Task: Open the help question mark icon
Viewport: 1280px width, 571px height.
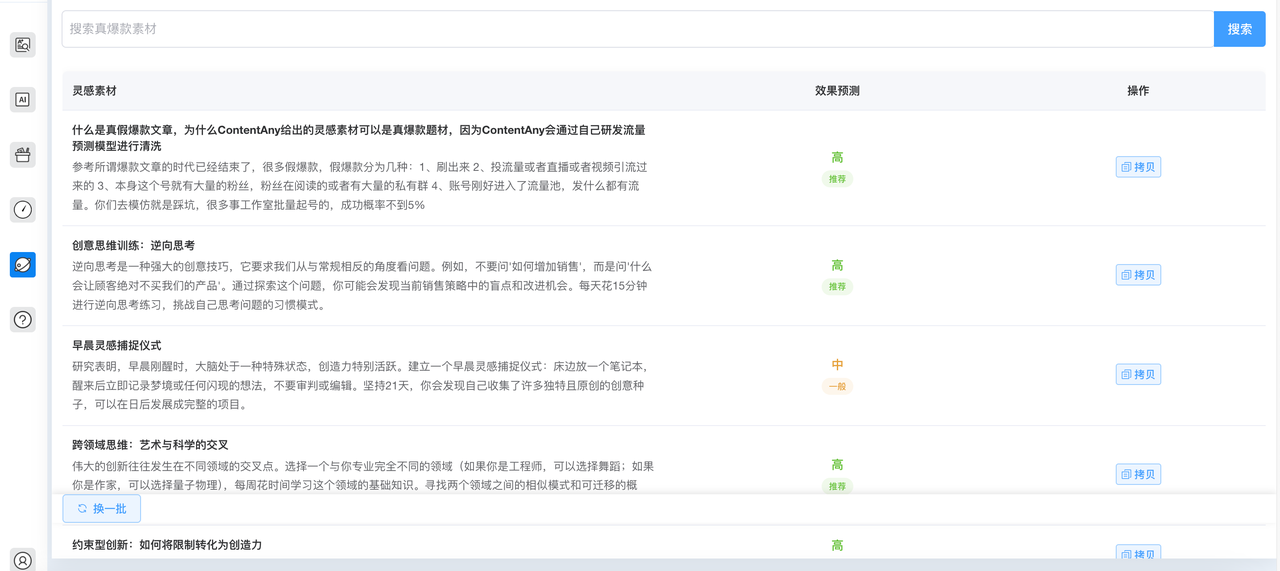Action: (x=22, y=319)
